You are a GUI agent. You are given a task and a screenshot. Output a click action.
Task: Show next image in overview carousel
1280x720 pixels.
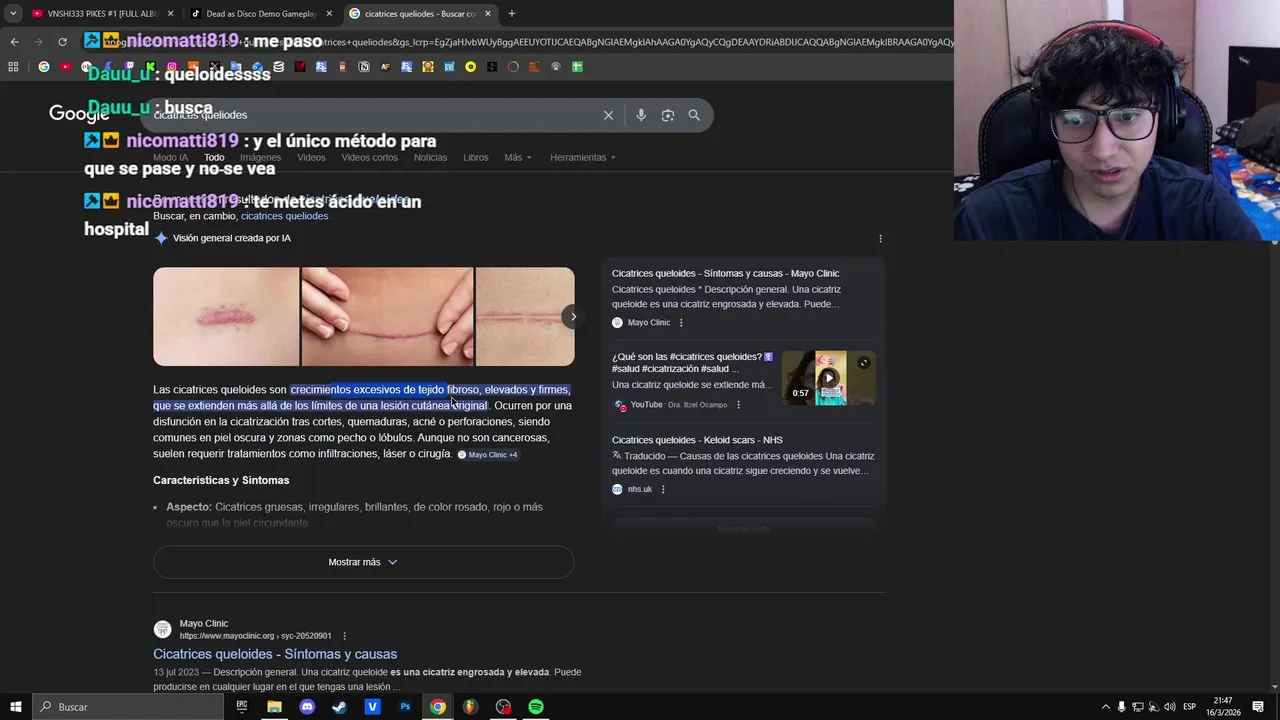(x=573, y=317)
